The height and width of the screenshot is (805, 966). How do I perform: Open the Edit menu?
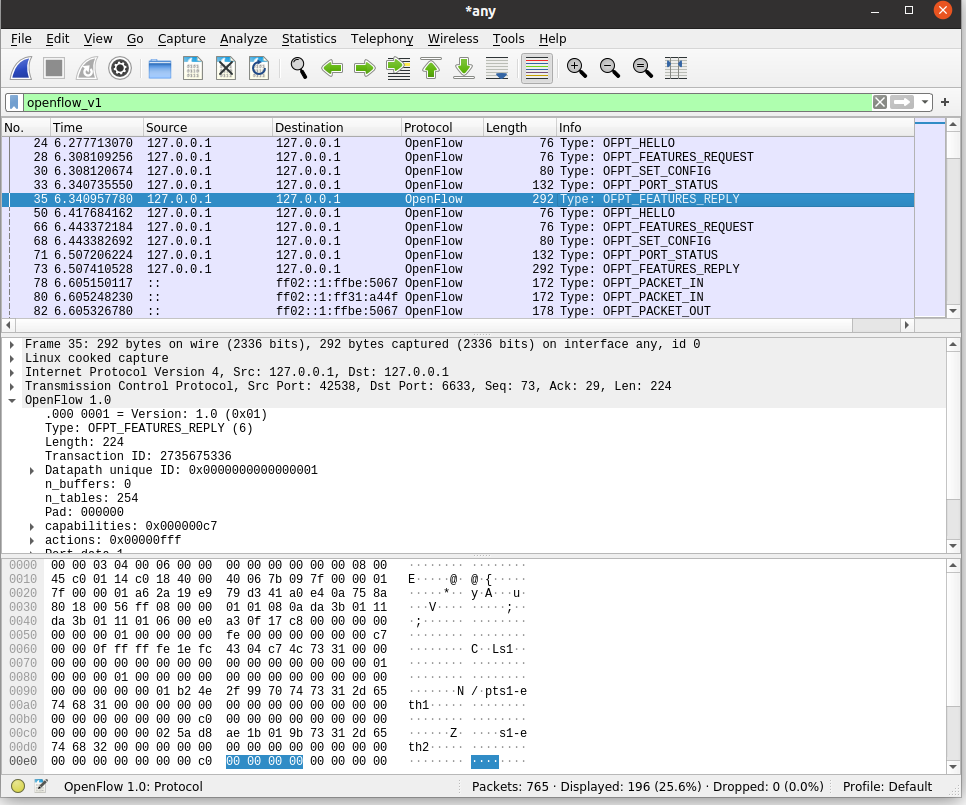click(57, 39)
